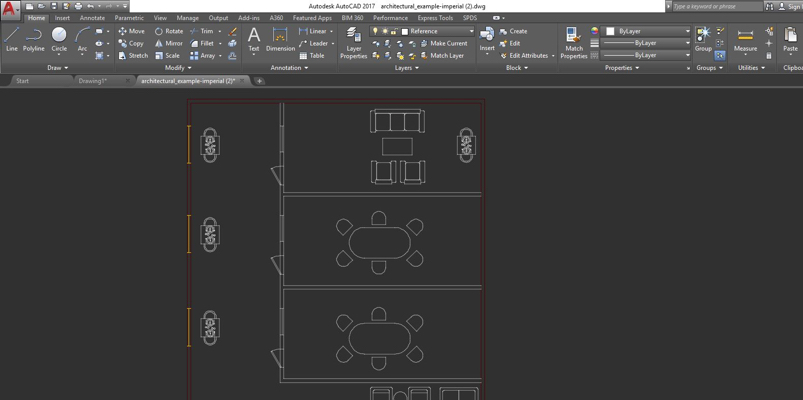Toggle freeze sun icon for Reference layer
Viewport: 803px width, 400px height.
(386, 31)
